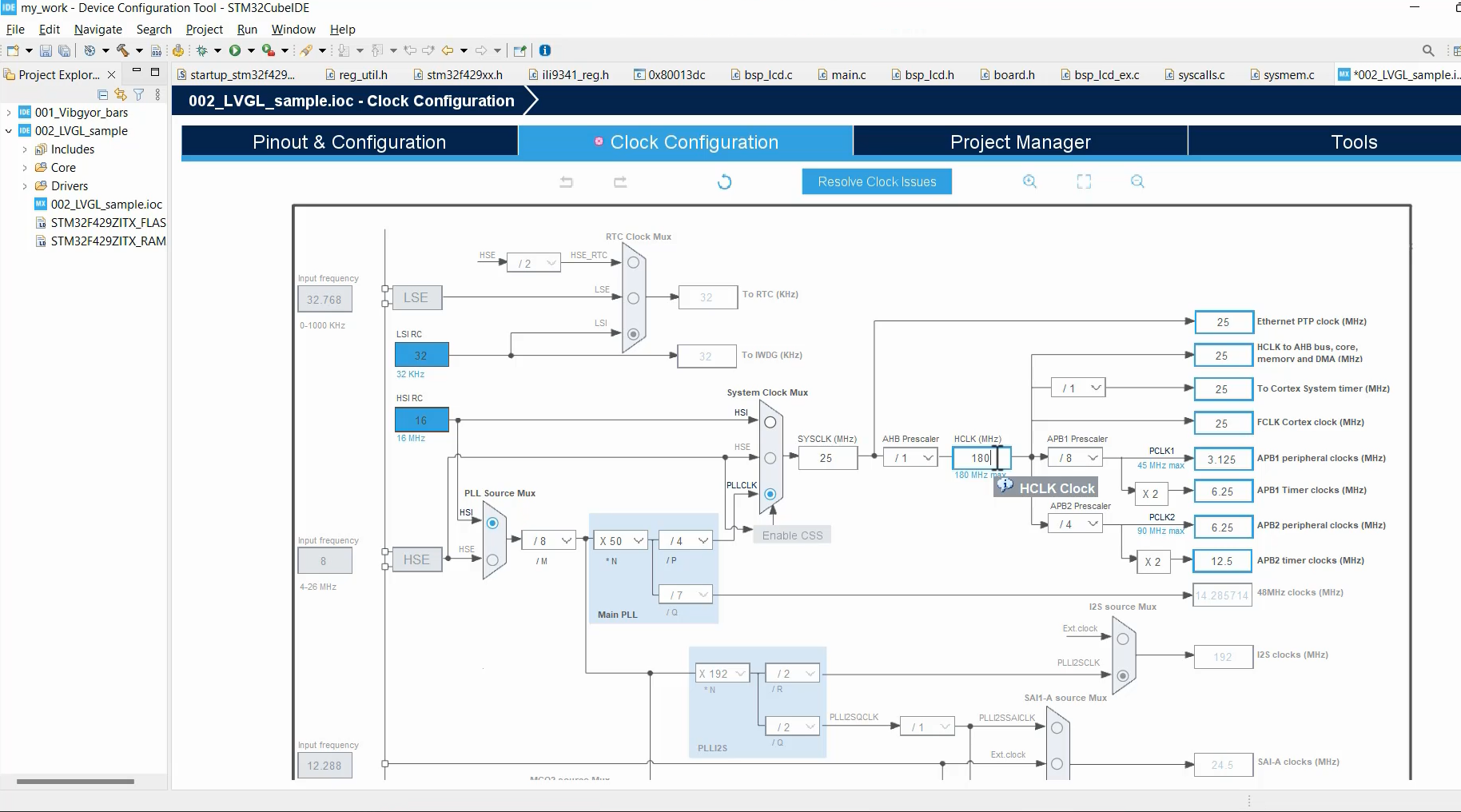This screenshot has width=1461, height=812.
Task: Click the SYSCLK value box 25
Action: (827, 458)
